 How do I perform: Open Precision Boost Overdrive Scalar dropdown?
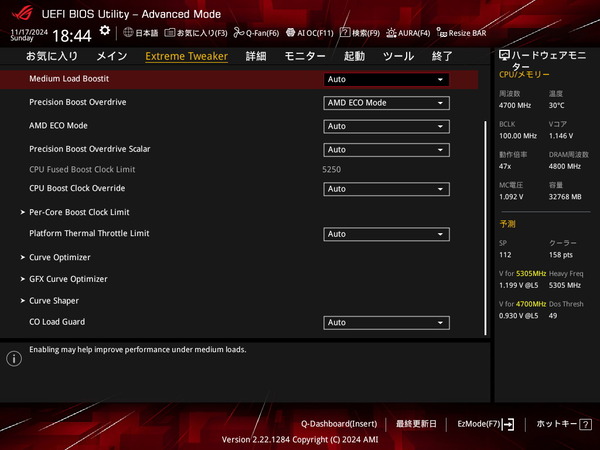(x=386, y=150)
